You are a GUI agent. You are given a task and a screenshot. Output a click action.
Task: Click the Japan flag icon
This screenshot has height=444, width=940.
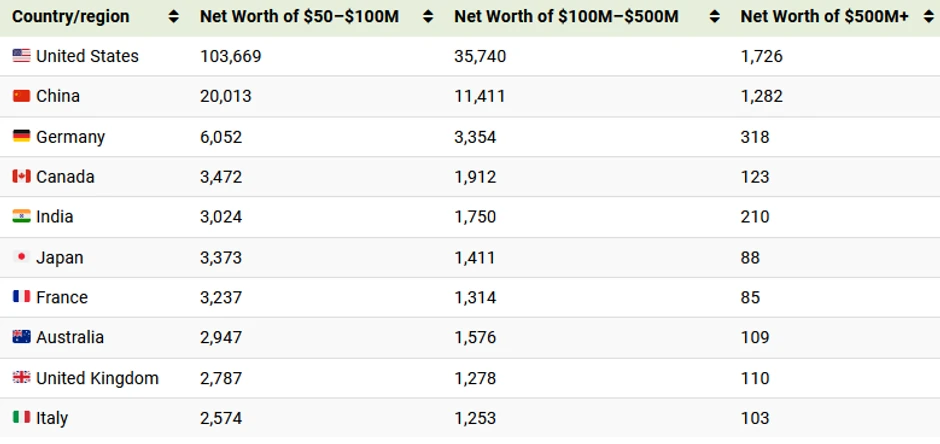21,257
